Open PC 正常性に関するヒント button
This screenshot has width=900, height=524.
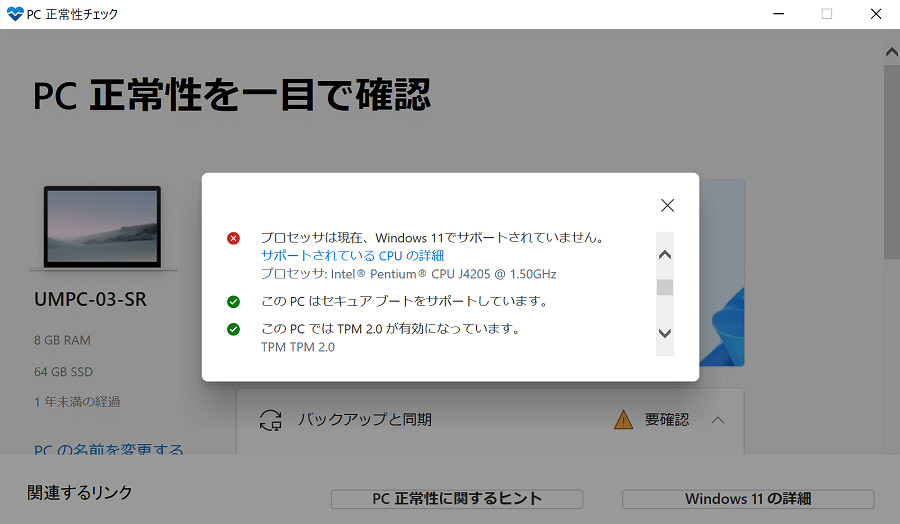[457, 499]
